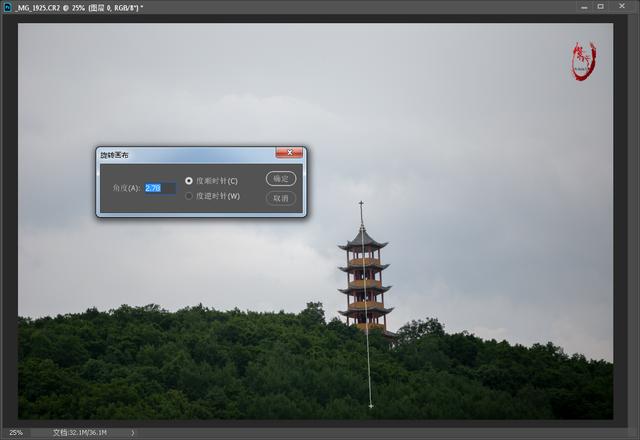Confirm rotation with the 确定 button
Image resolution: width=640 pixels, height=440 pixels.
click(281, 179)
